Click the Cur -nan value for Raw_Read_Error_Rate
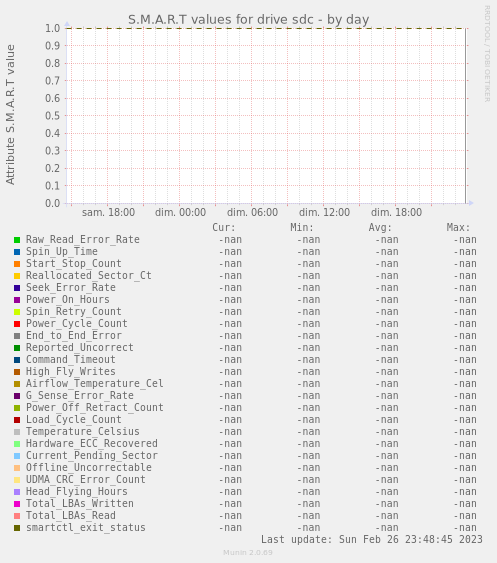 pos(230,240)
